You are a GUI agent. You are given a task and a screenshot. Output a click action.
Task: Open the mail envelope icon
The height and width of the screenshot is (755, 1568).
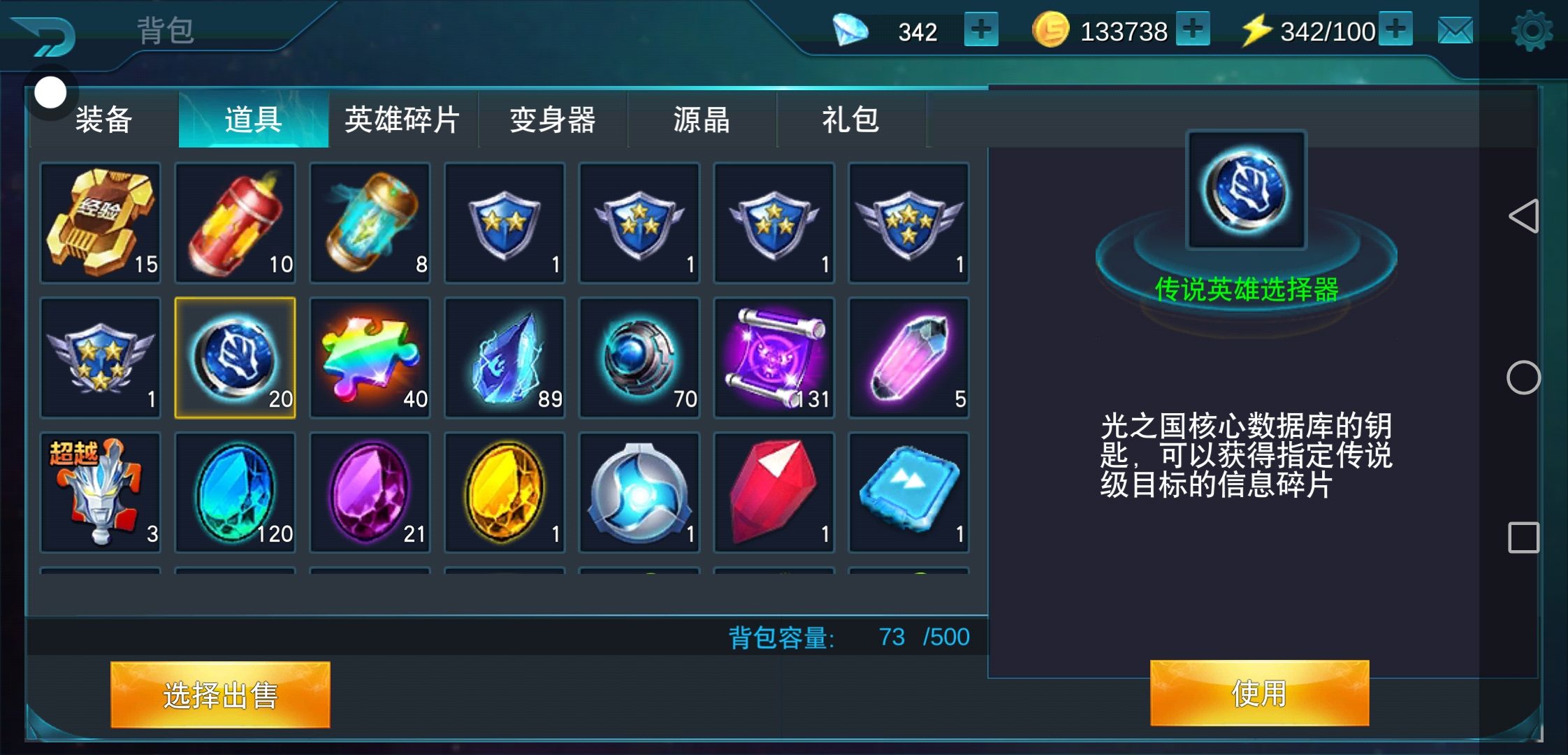(1456, 31)
